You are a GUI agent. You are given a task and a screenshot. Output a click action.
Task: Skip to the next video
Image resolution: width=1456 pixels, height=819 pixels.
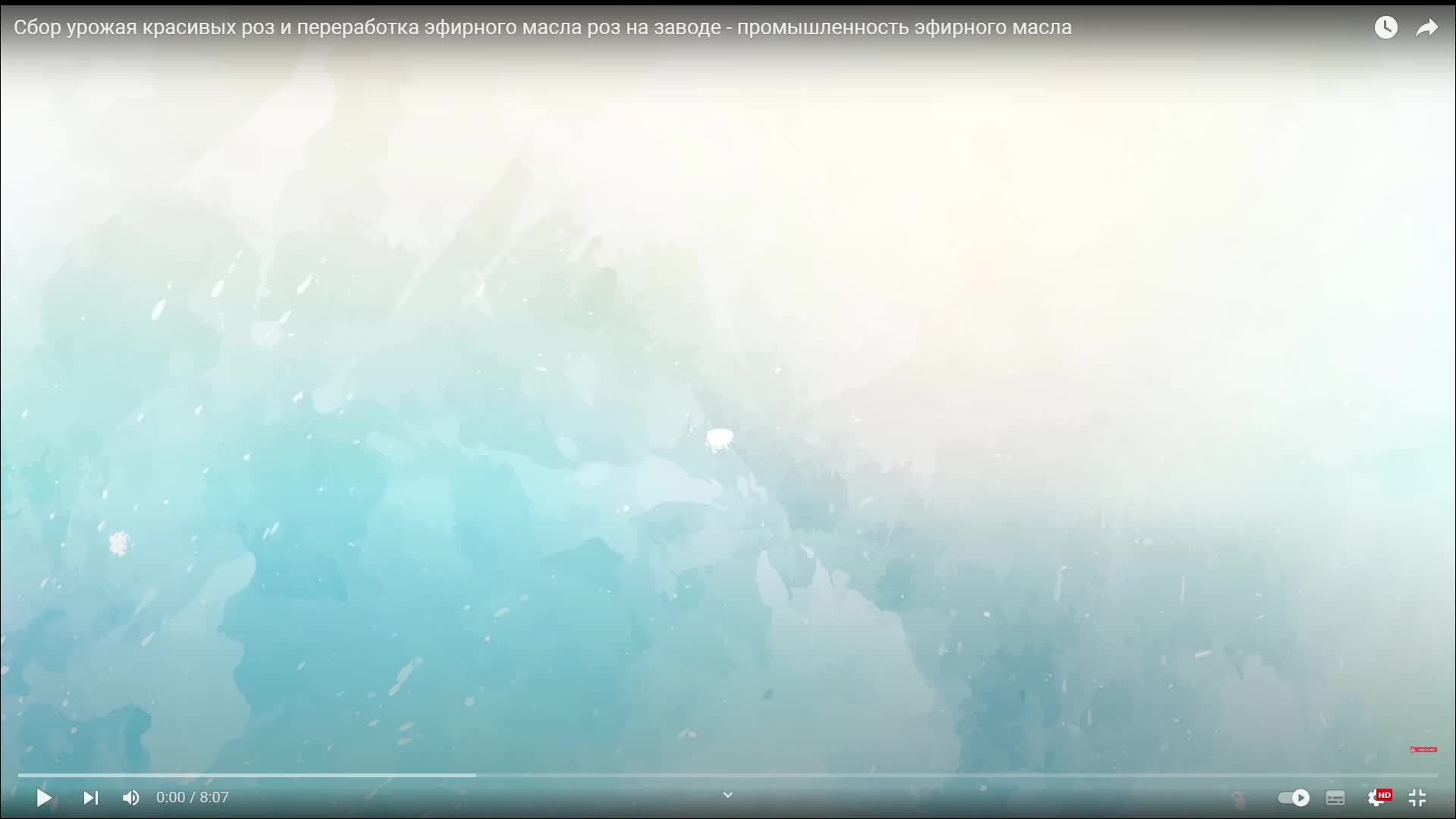(90, 798)
